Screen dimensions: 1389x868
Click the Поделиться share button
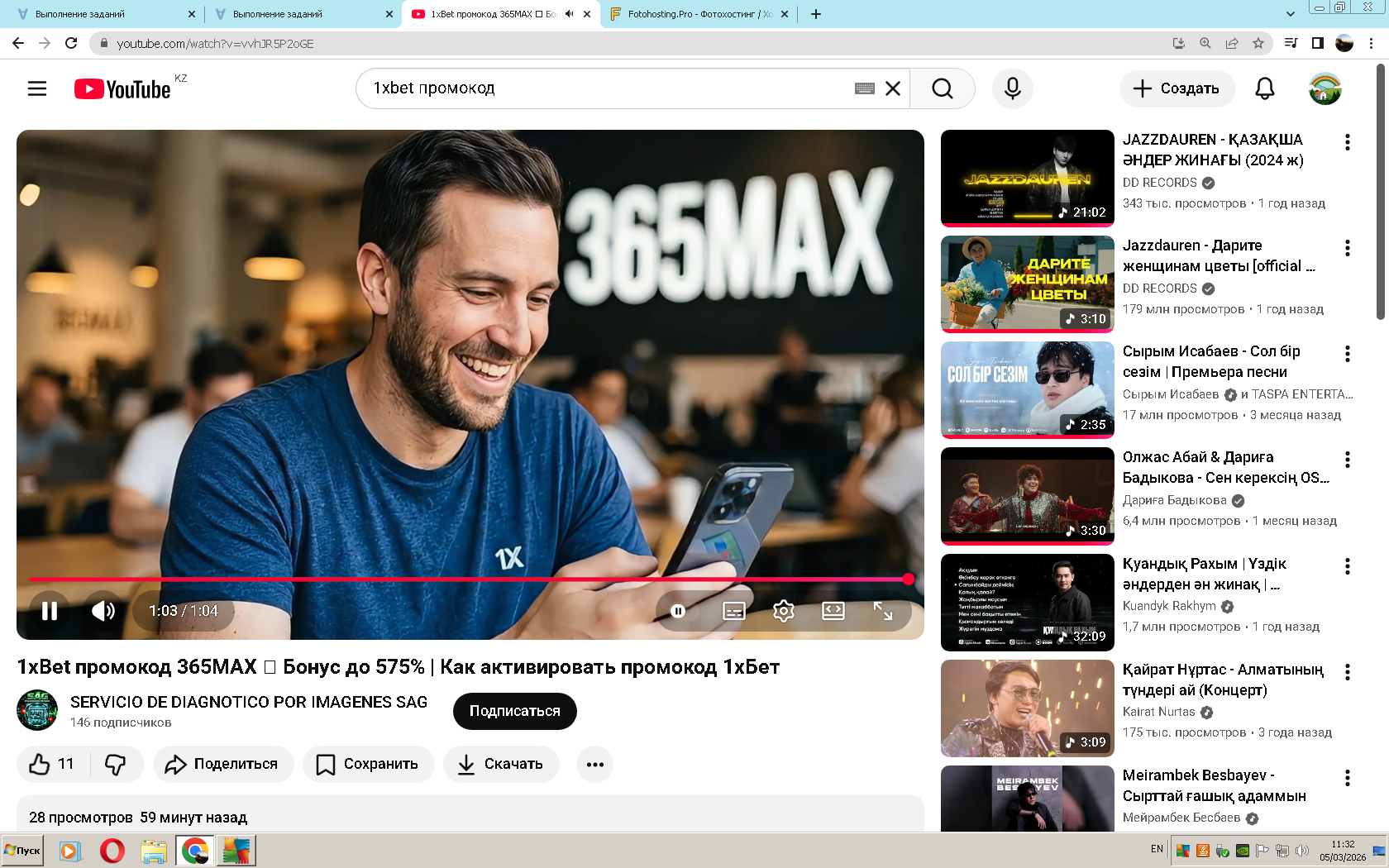pos(222,764)
